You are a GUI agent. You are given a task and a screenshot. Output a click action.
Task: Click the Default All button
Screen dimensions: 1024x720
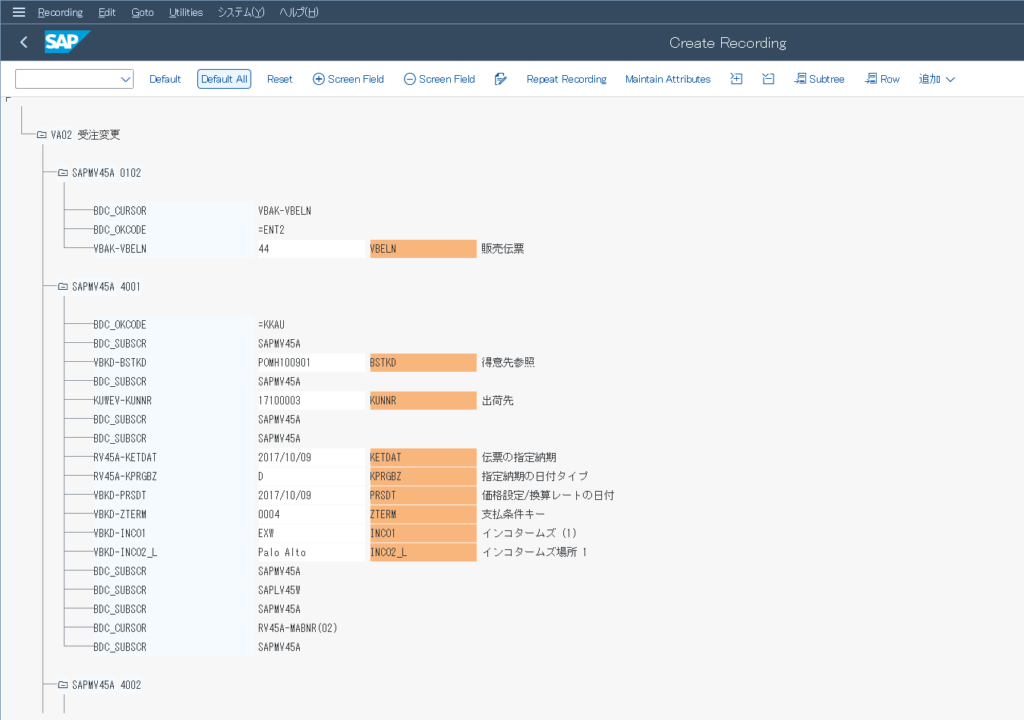(x=223, y=78)
